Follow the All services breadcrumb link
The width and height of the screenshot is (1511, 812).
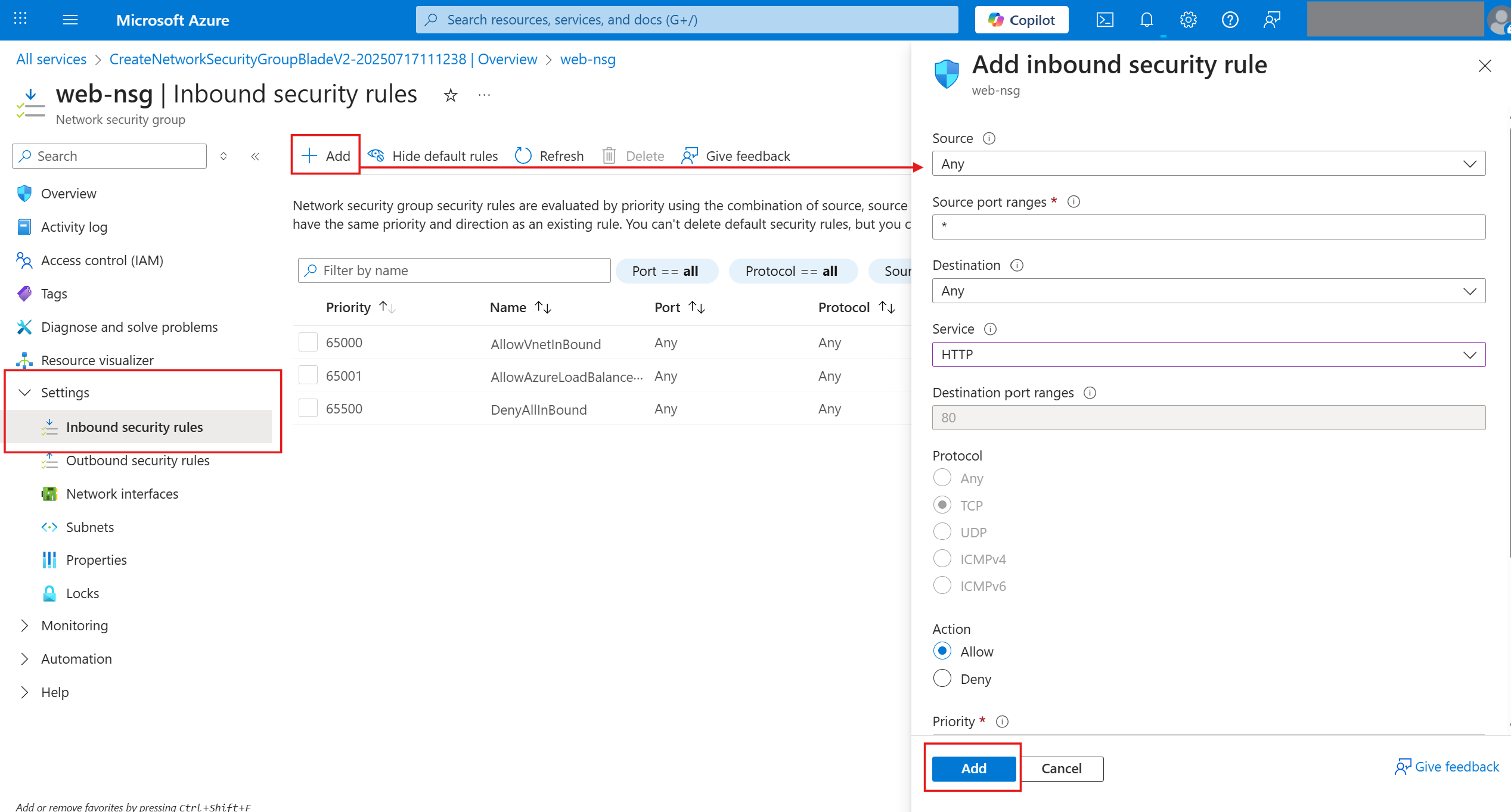[x=51, y=60]
